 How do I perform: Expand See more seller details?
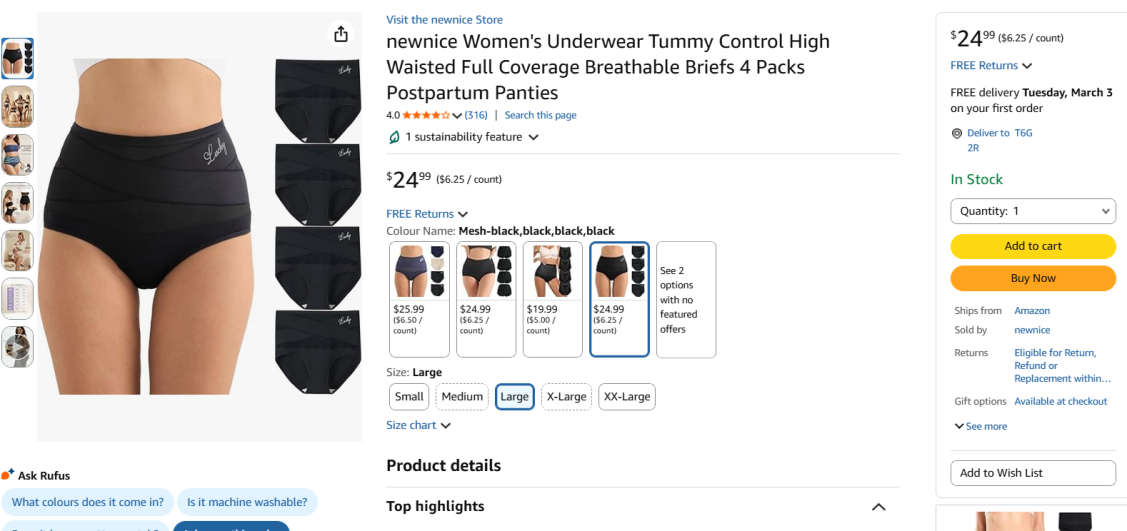(981, 426)
